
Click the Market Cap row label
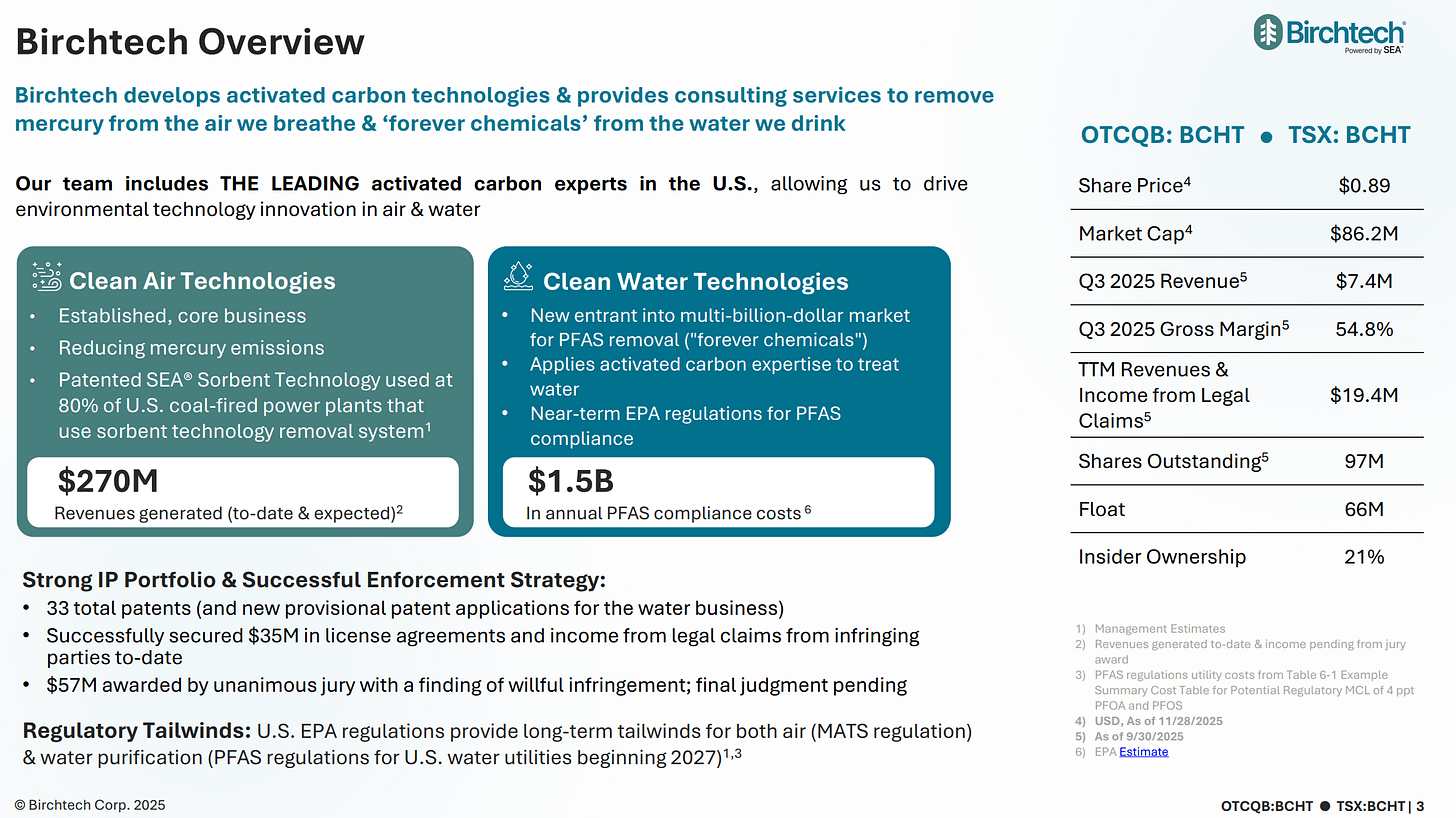click(x=1135, y=233)
